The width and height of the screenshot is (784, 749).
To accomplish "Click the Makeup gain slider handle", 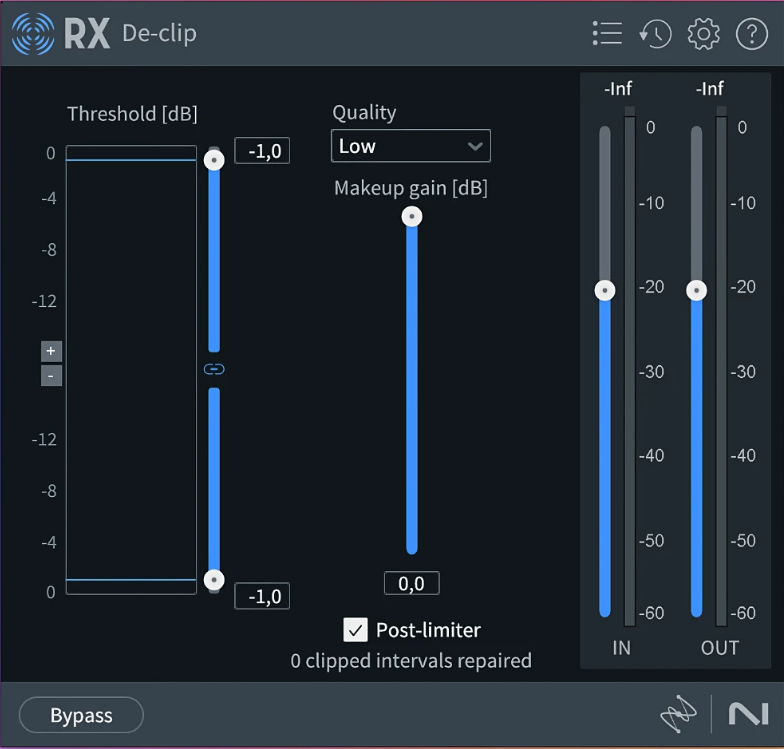I will pyautogui.click(x=411, y=217).
